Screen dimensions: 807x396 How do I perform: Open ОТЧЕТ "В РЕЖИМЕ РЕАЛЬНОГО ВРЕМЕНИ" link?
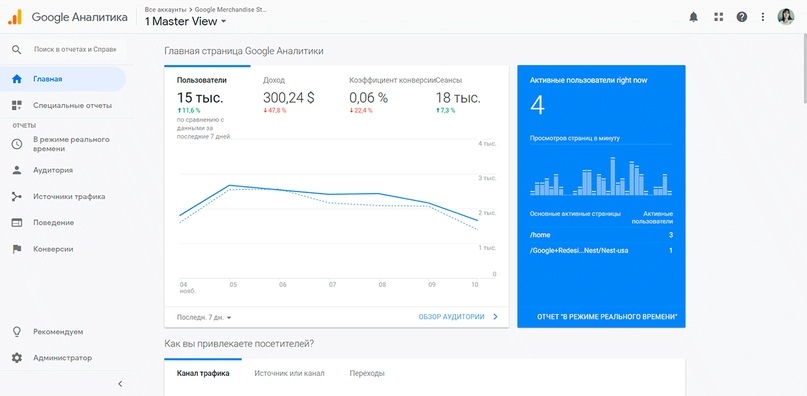pos(607,317)
